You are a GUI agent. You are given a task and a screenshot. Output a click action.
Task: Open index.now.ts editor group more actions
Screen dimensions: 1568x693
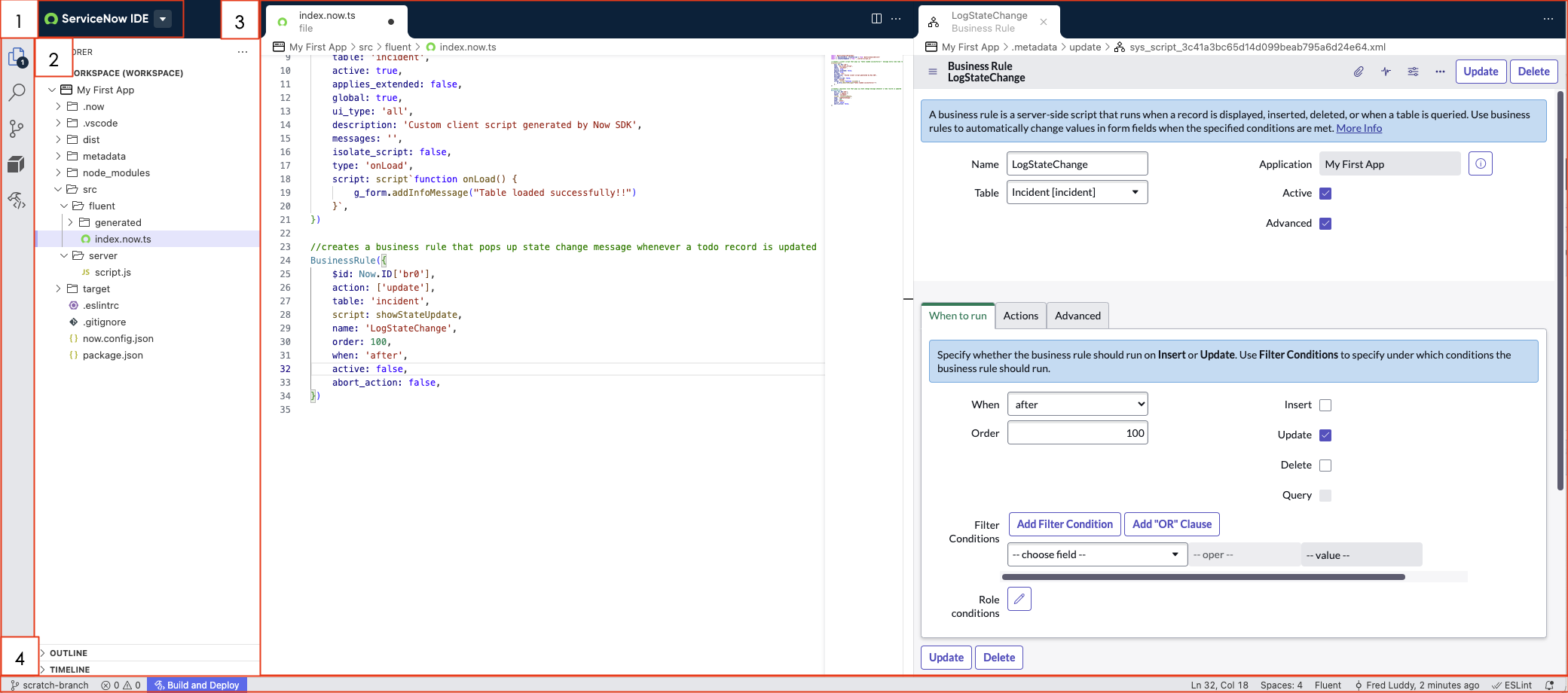coord(896,19)
